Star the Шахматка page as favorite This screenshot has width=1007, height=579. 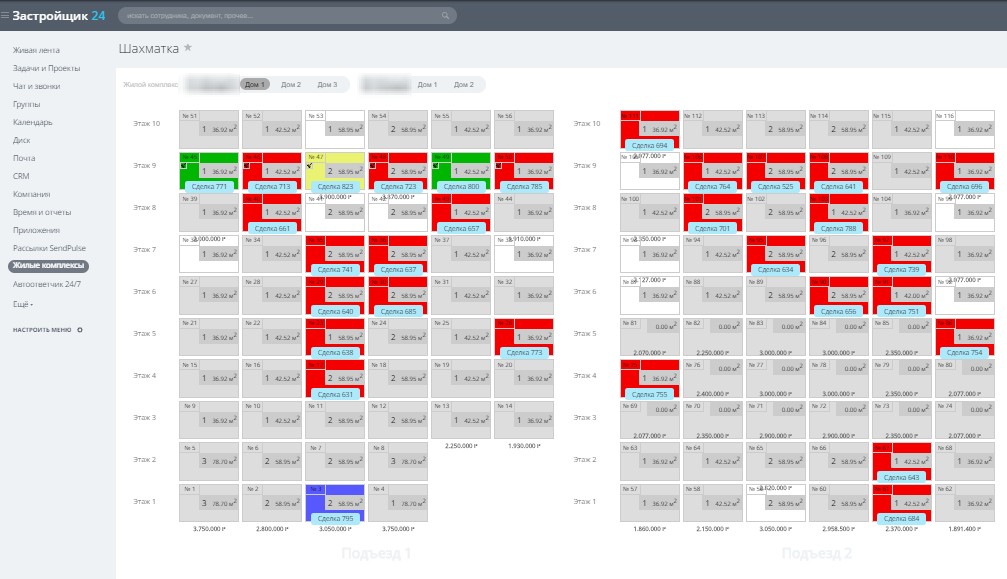pos(188,48)
